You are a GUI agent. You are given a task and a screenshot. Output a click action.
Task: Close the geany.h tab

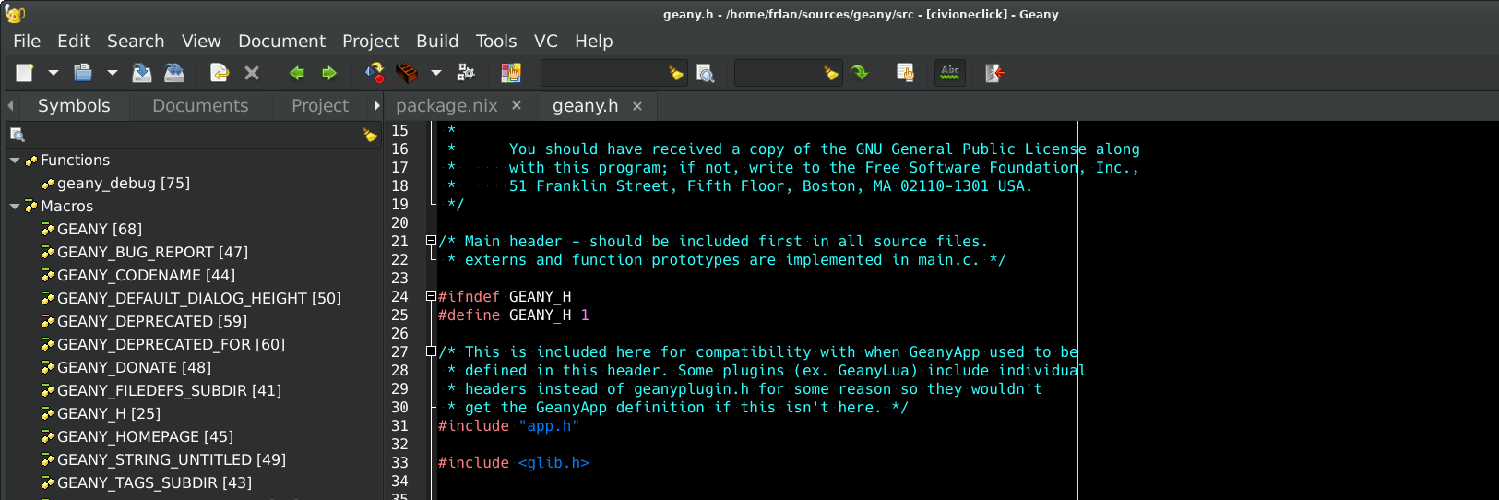637,105
